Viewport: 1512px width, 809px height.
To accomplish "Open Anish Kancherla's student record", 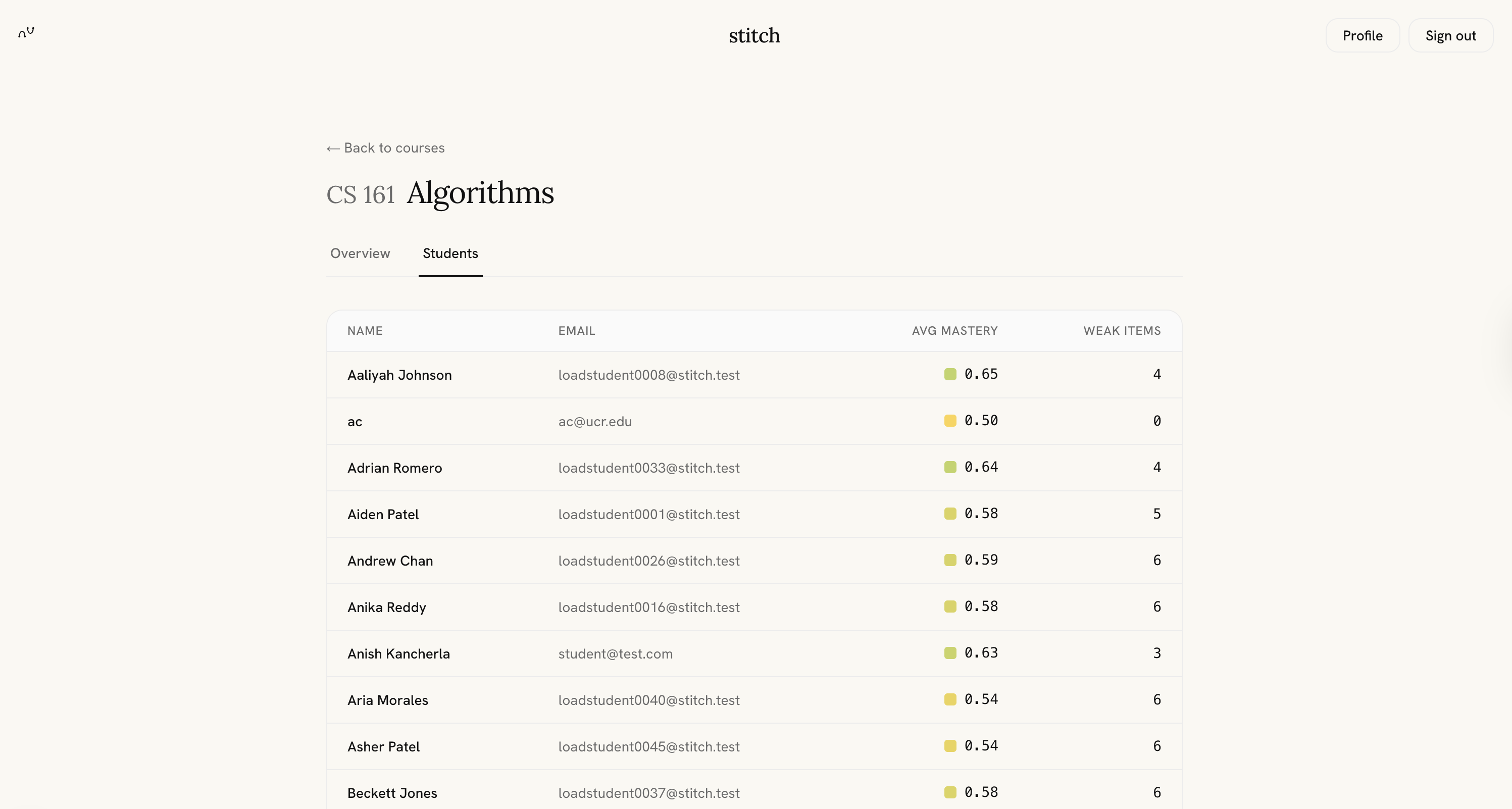I will [398, 653].
